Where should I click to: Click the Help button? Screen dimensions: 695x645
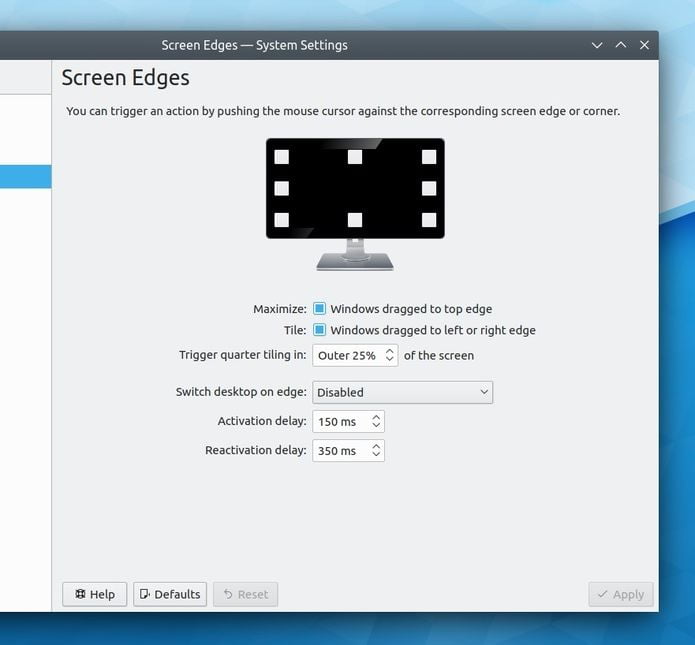(94, 594)
